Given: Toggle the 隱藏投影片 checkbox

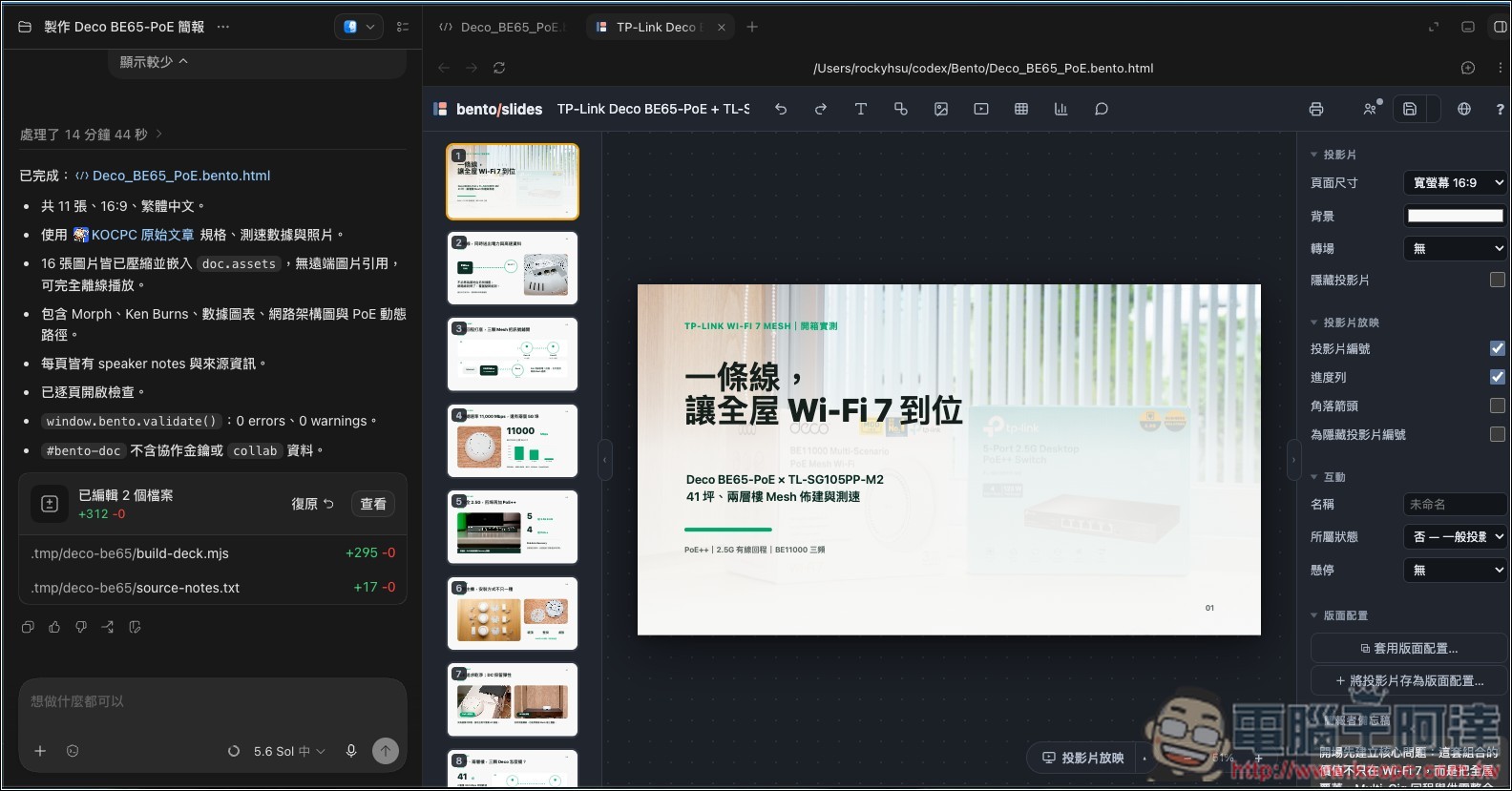Looking at the screenshot, I should coord(1498,280).
